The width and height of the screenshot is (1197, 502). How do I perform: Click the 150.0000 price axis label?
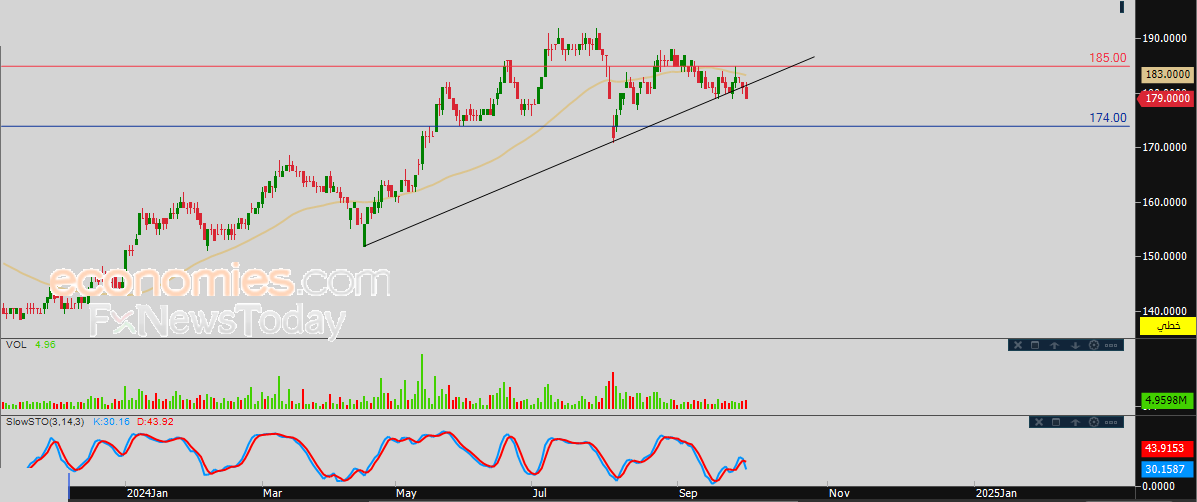click(1165, 256)
